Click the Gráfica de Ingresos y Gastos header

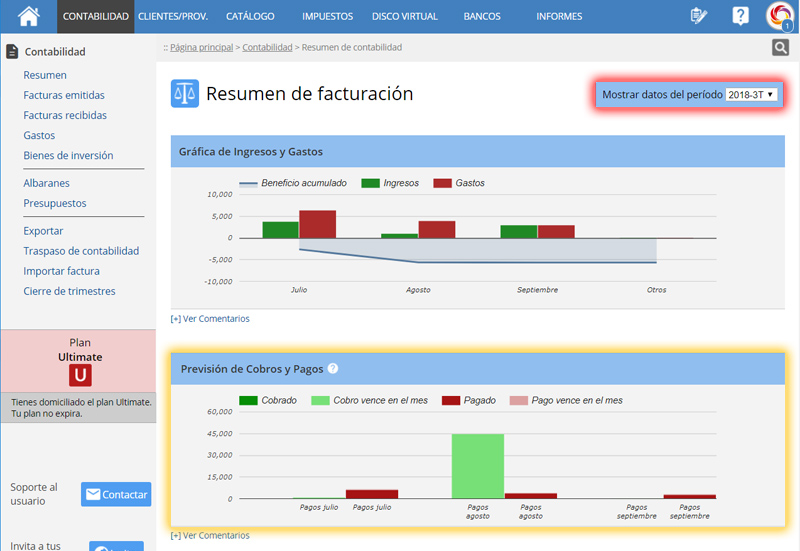(478, 152)
